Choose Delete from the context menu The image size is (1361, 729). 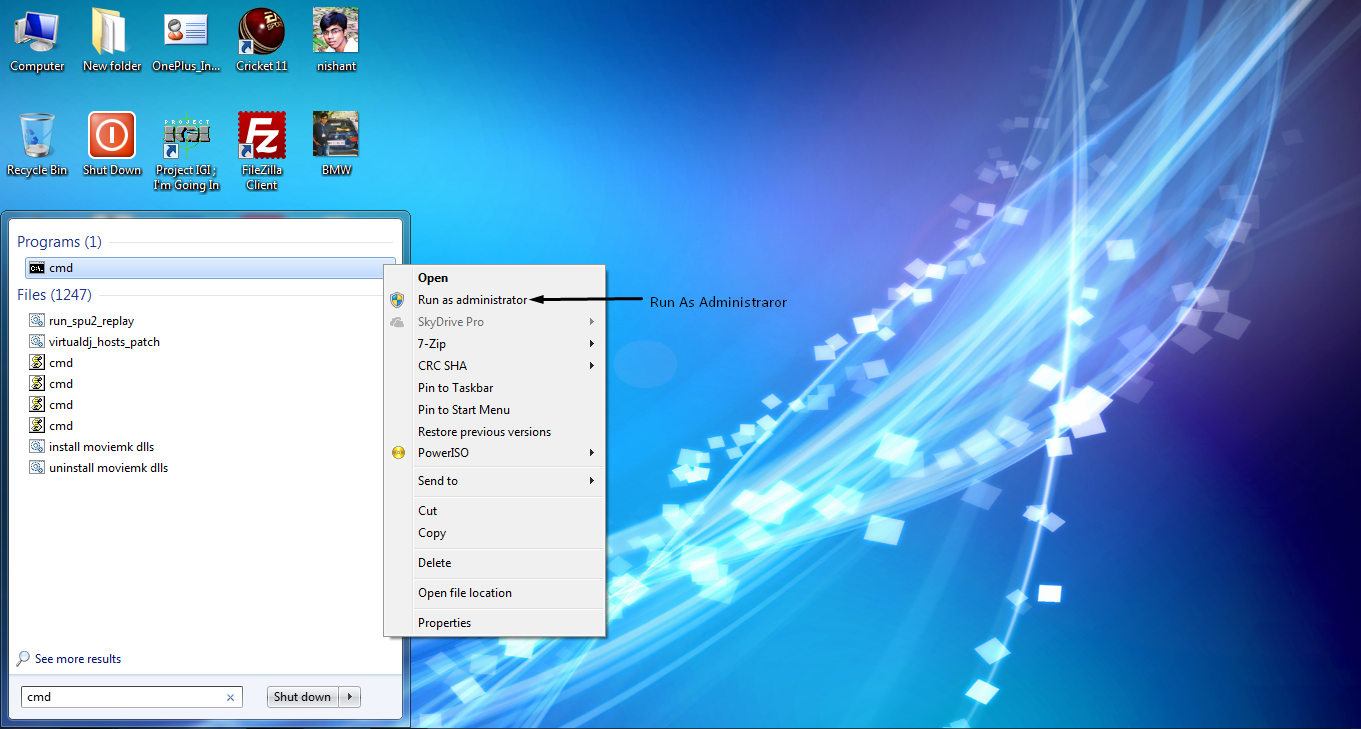pyautogui.click(x=495, y=563)
